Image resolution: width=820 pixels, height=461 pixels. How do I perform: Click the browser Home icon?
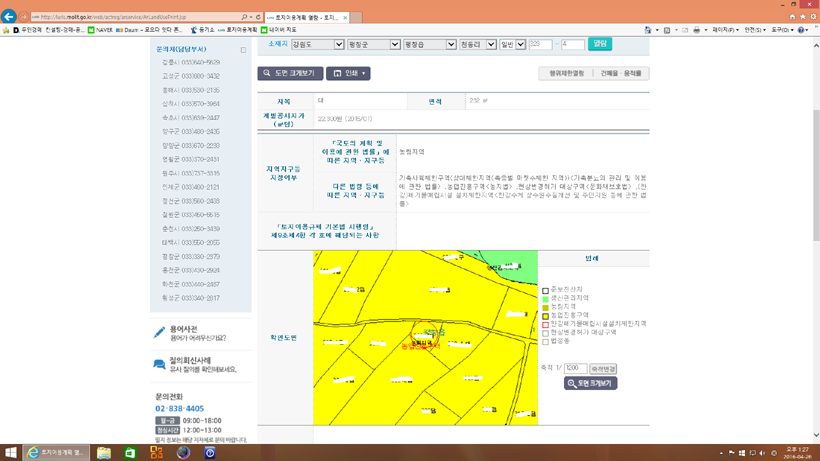click(792, 17)
